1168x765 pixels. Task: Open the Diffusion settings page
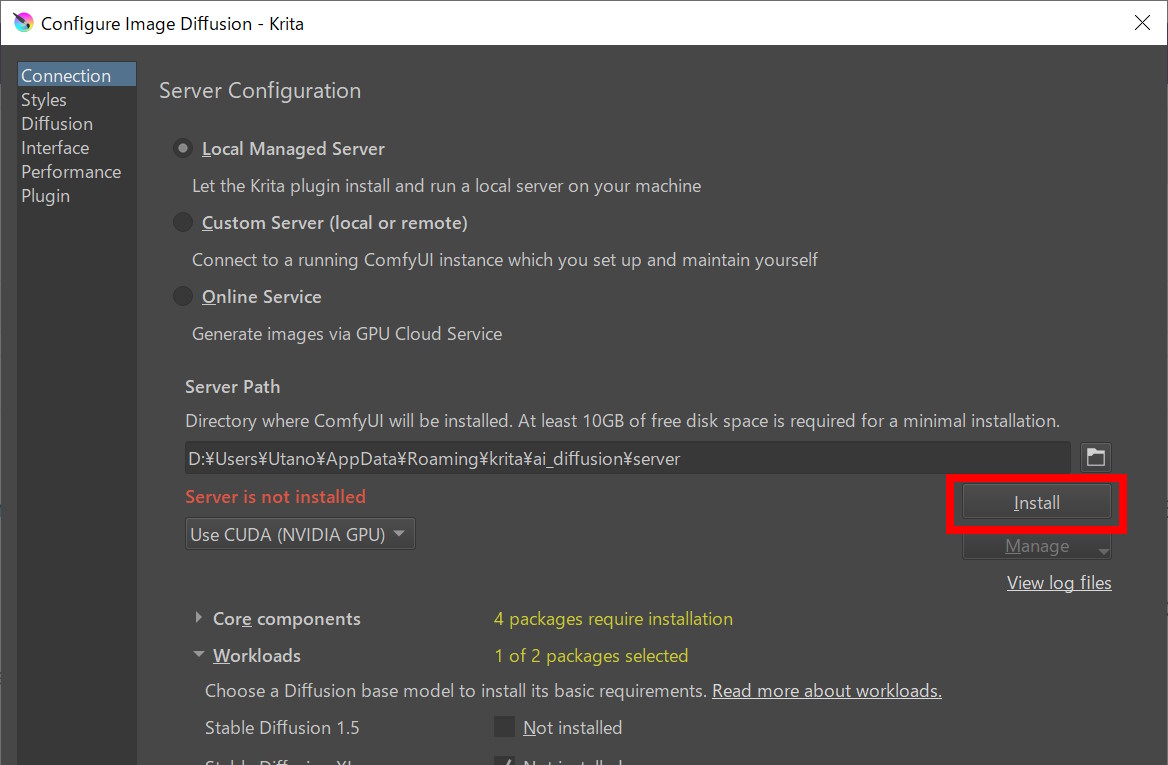click(77, 124)
